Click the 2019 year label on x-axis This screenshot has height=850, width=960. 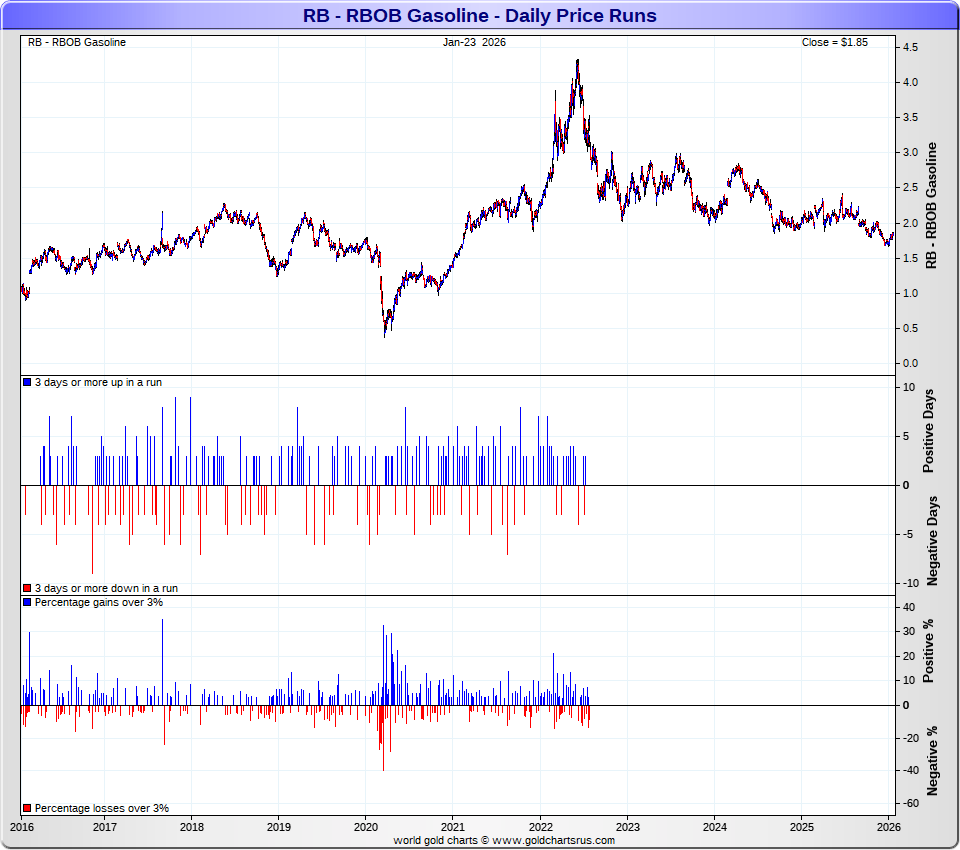(279, 827)
